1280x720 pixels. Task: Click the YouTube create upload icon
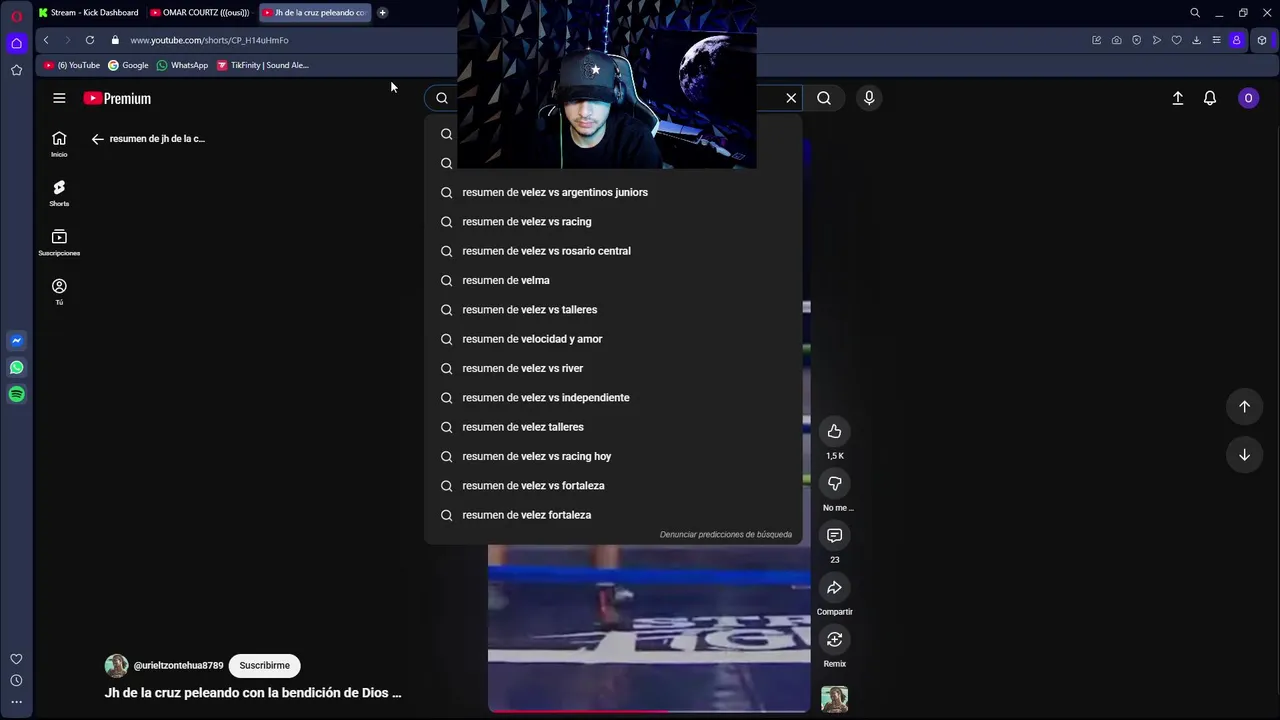1178,98
